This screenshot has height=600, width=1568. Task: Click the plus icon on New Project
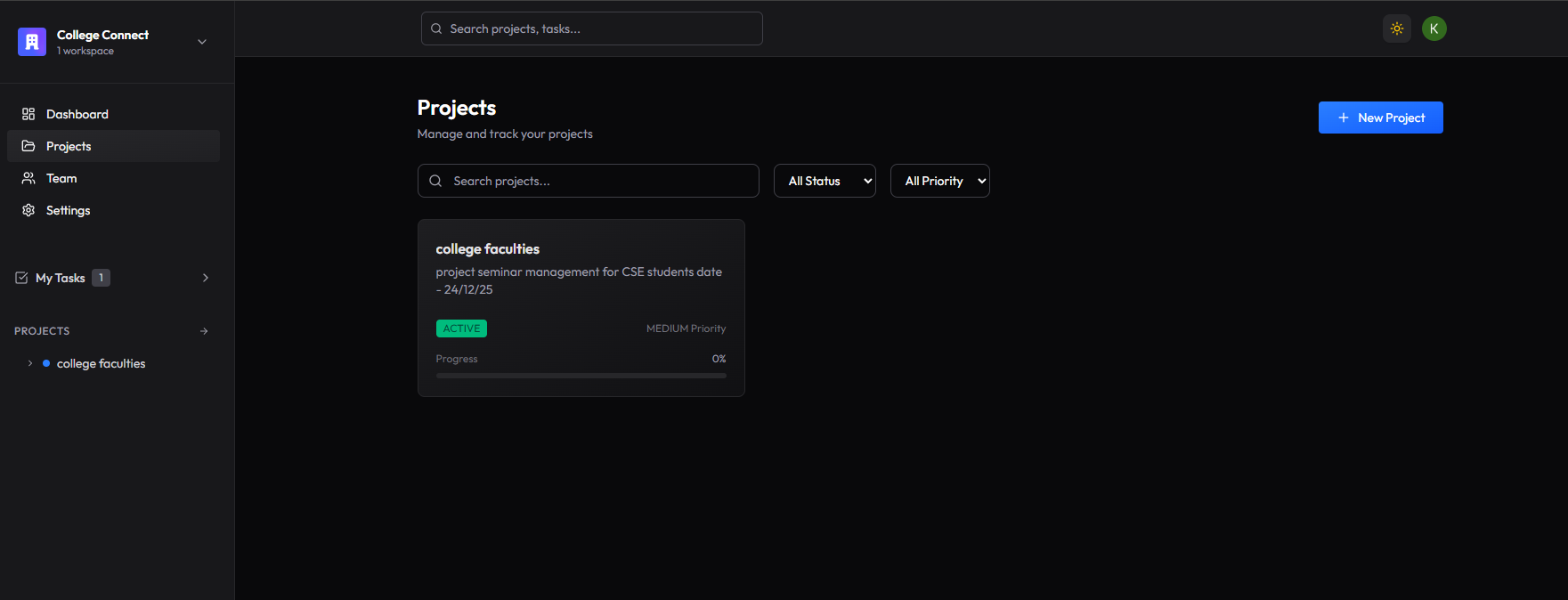click(1344, 118)
